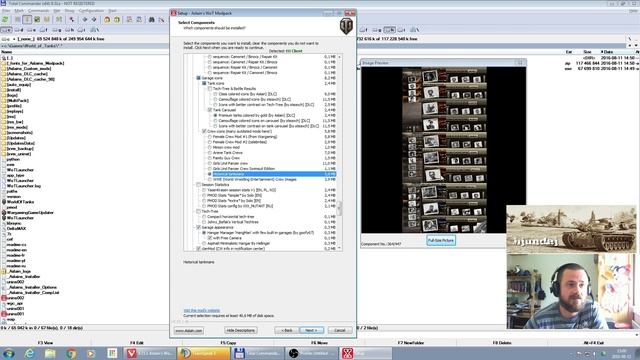
Task: Click F7 NewFolder in function key bar
Action: click(x=411, y=343)
